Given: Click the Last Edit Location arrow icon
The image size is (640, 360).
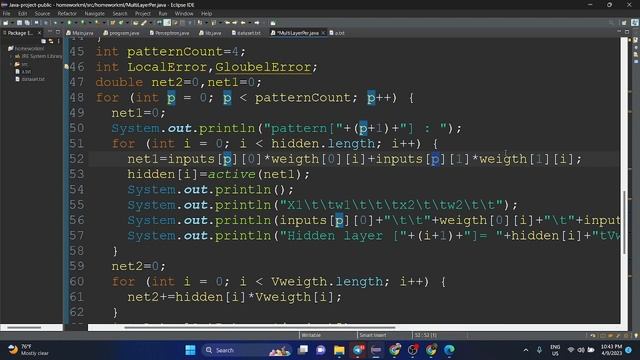Looking at the screenshot, I should tap(227, 23).
